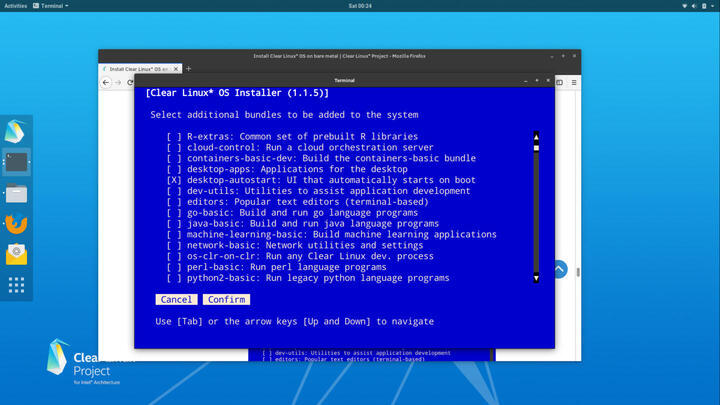Viewport: 720px width, 405px height.
Task: Close the Install Clear Linux tab
Action: tap(175, 69)
